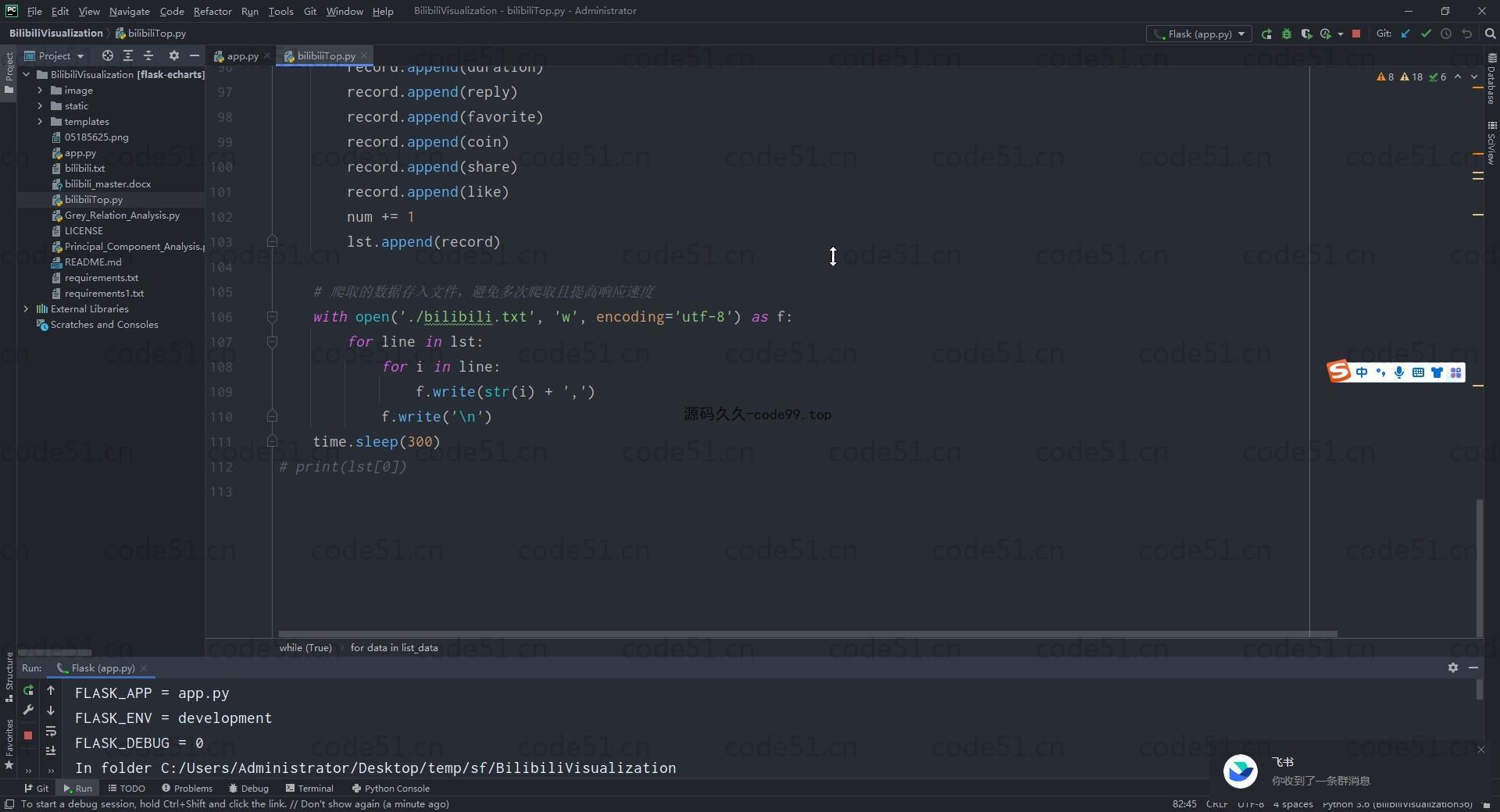
Task: Toggle tool window bars status icon
Action: click(x=9, y=804)
